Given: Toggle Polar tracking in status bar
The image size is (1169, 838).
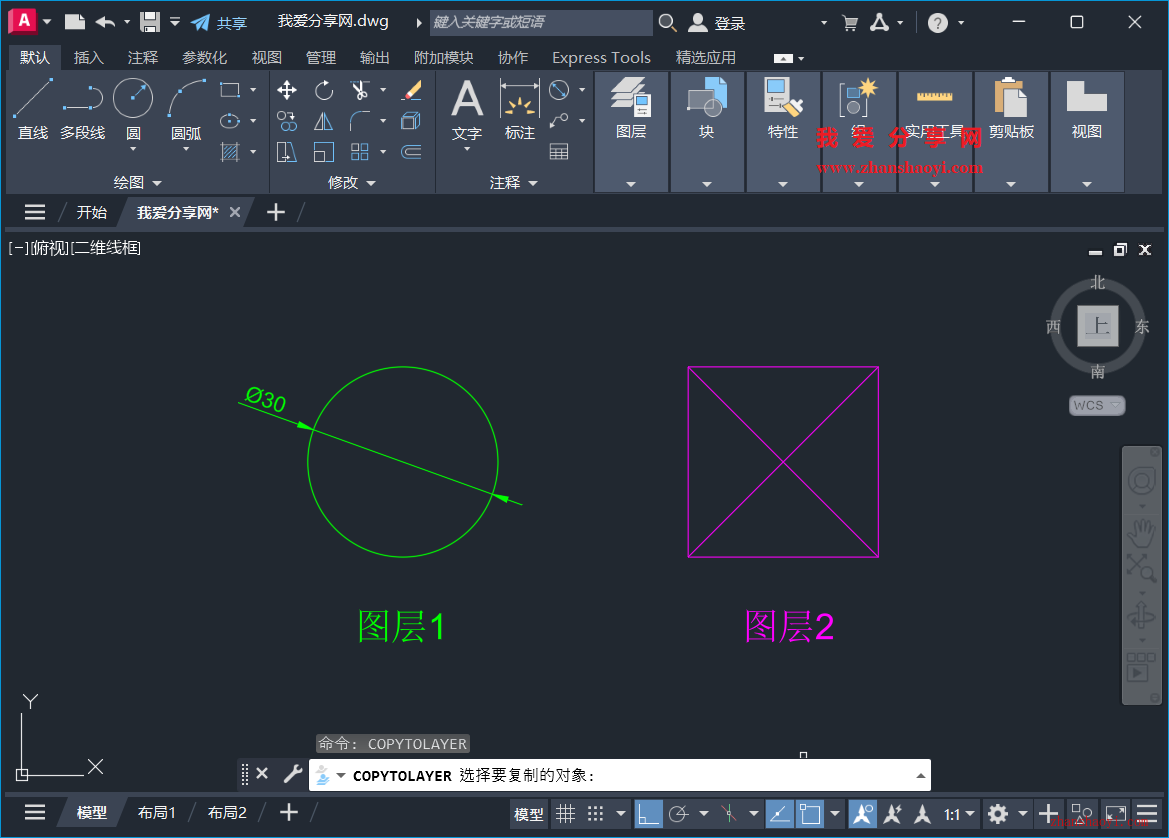Looking at the screenshot, I should coord(678,813).
